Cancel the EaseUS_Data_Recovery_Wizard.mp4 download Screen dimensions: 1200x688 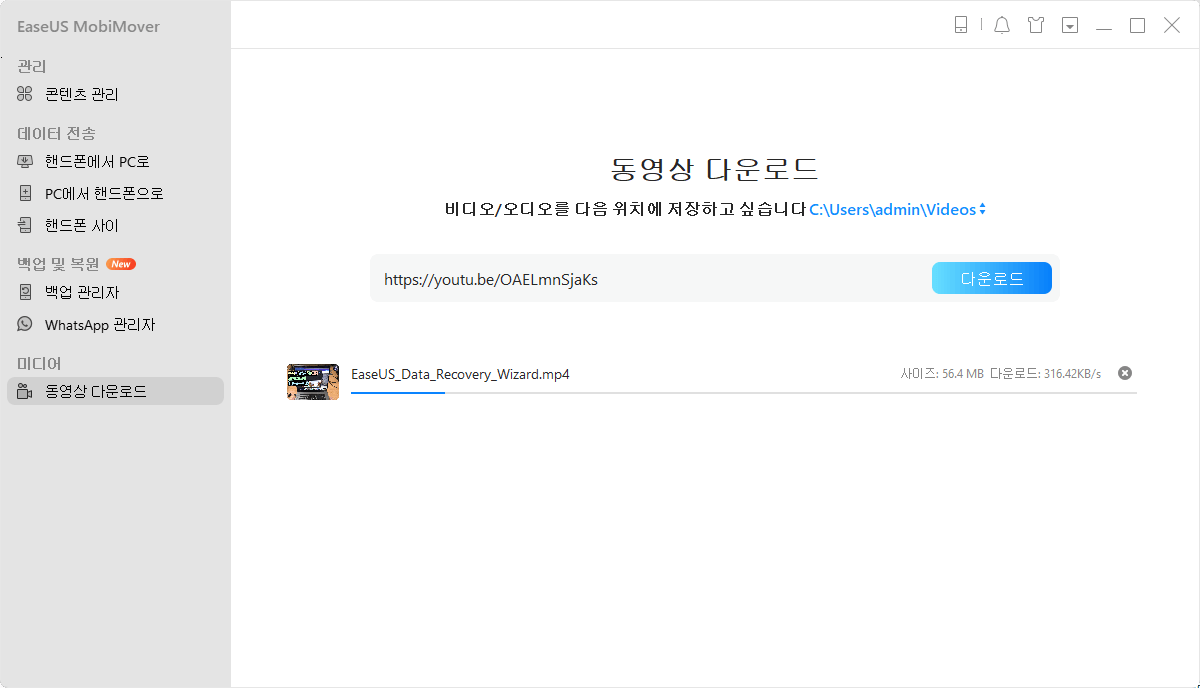[x=1124, y=372]
